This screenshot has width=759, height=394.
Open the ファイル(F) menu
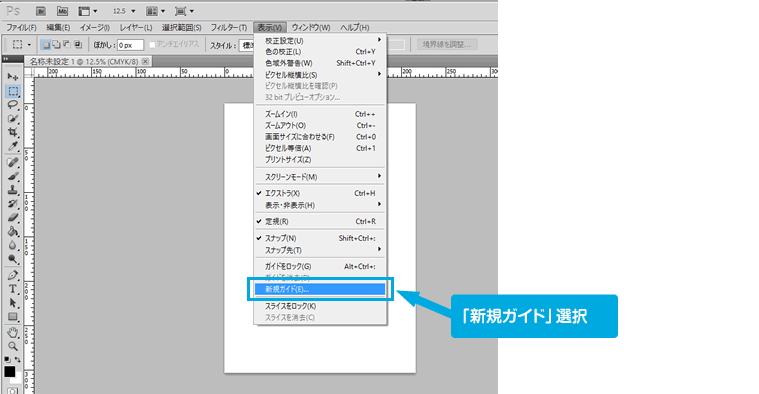point(21,28)
